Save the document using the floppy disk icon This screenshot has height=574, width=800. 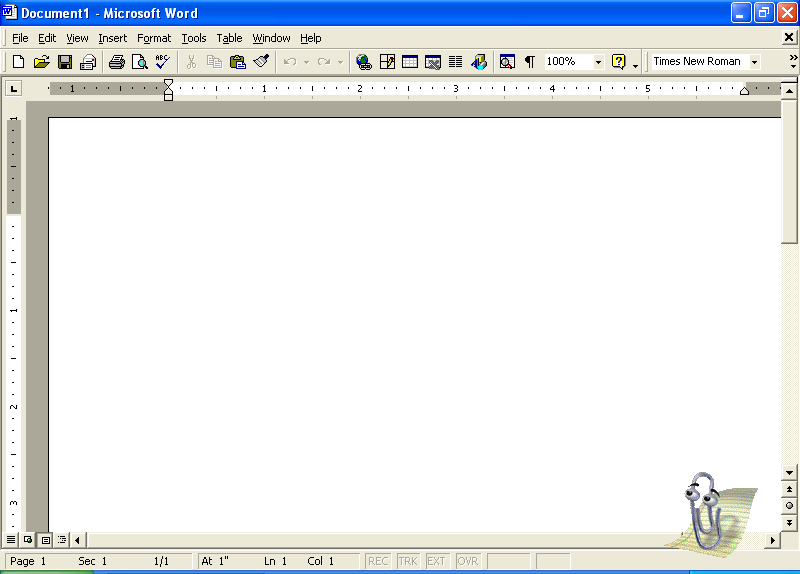(64, 62)
